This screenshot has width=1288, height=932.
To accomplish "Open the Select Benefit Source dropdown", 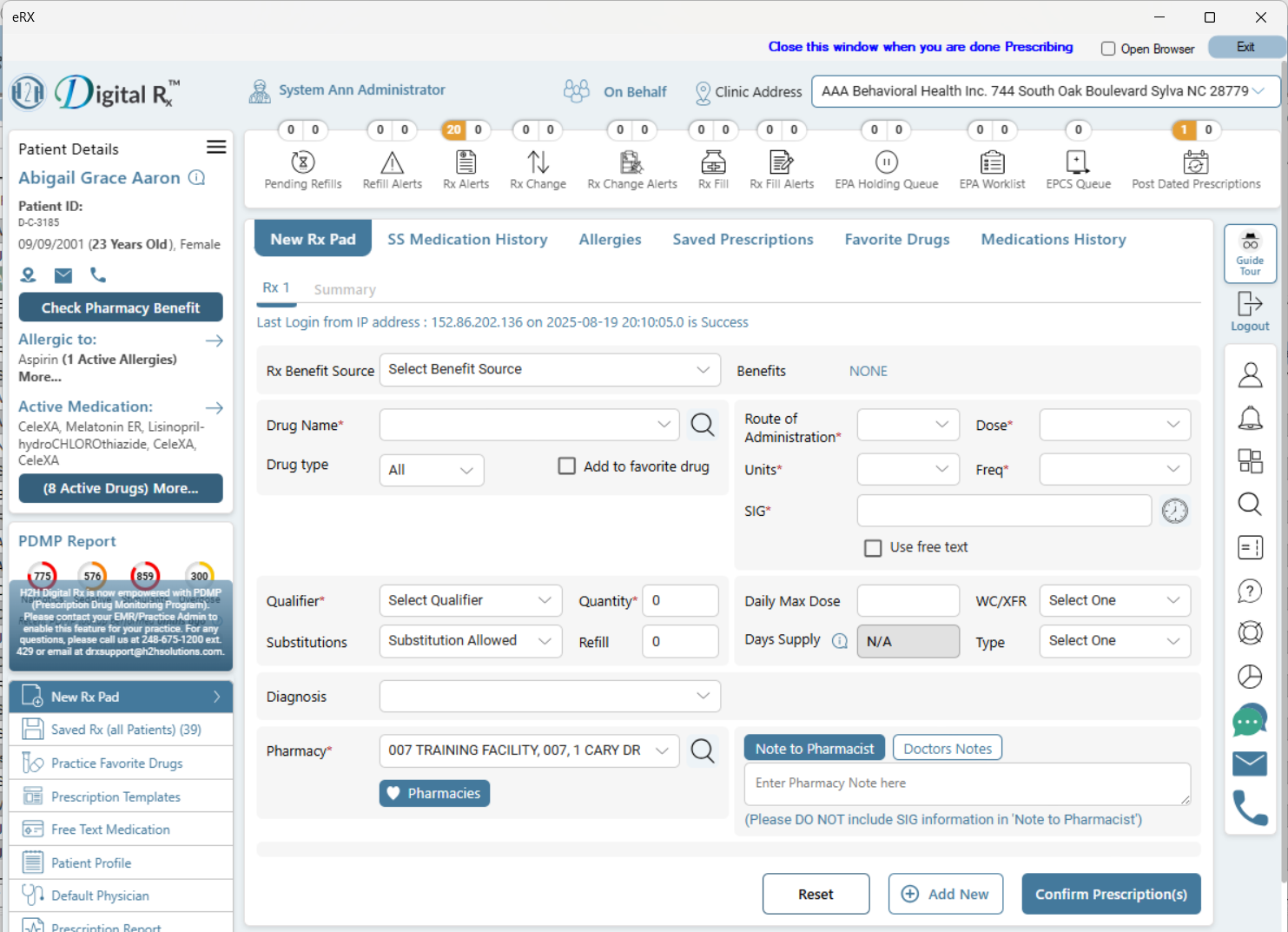I will pyautogui.click(x=550, y=369).
